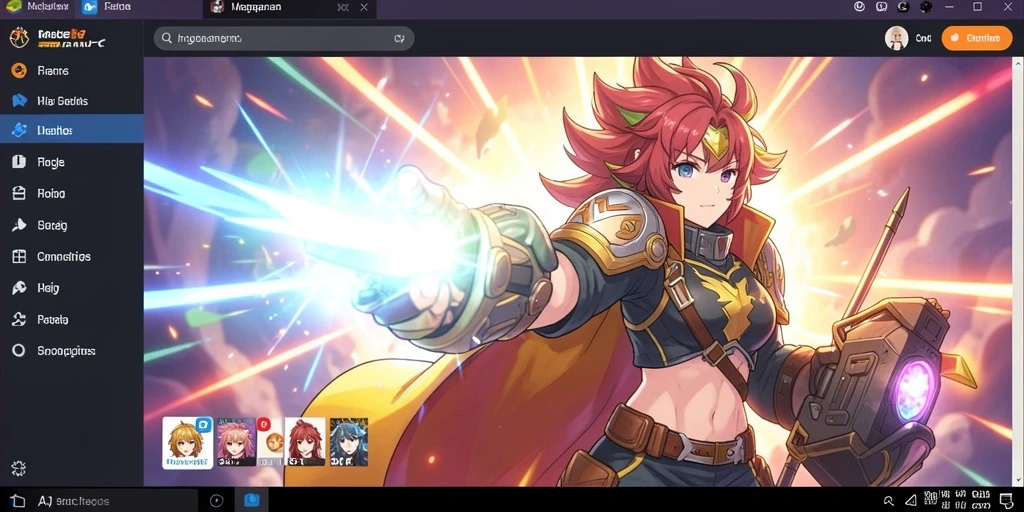Screen dimensions: 1024x512
Task: Open the Windows Start button
Action: point(18,501)
